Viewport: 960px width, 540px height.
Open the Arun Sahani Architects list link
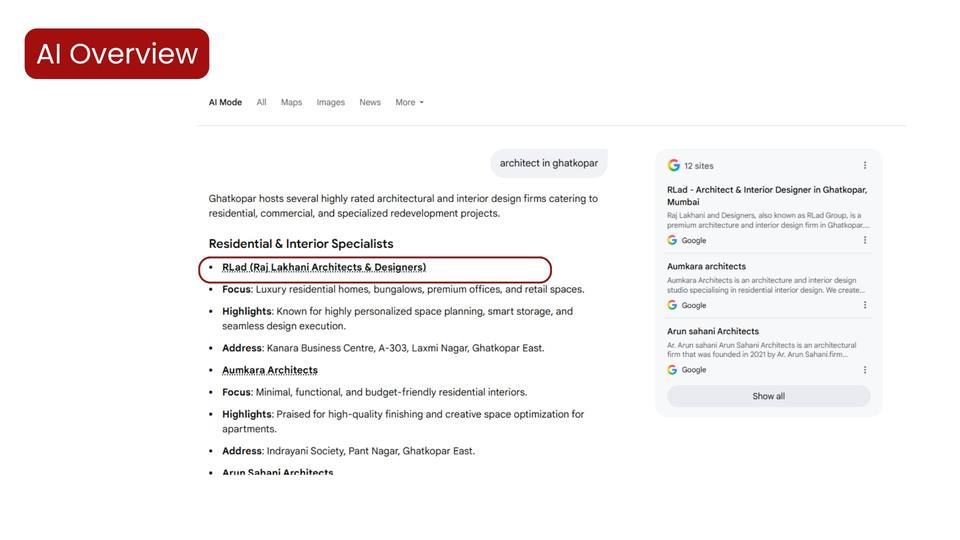click(x=277, y=472)
